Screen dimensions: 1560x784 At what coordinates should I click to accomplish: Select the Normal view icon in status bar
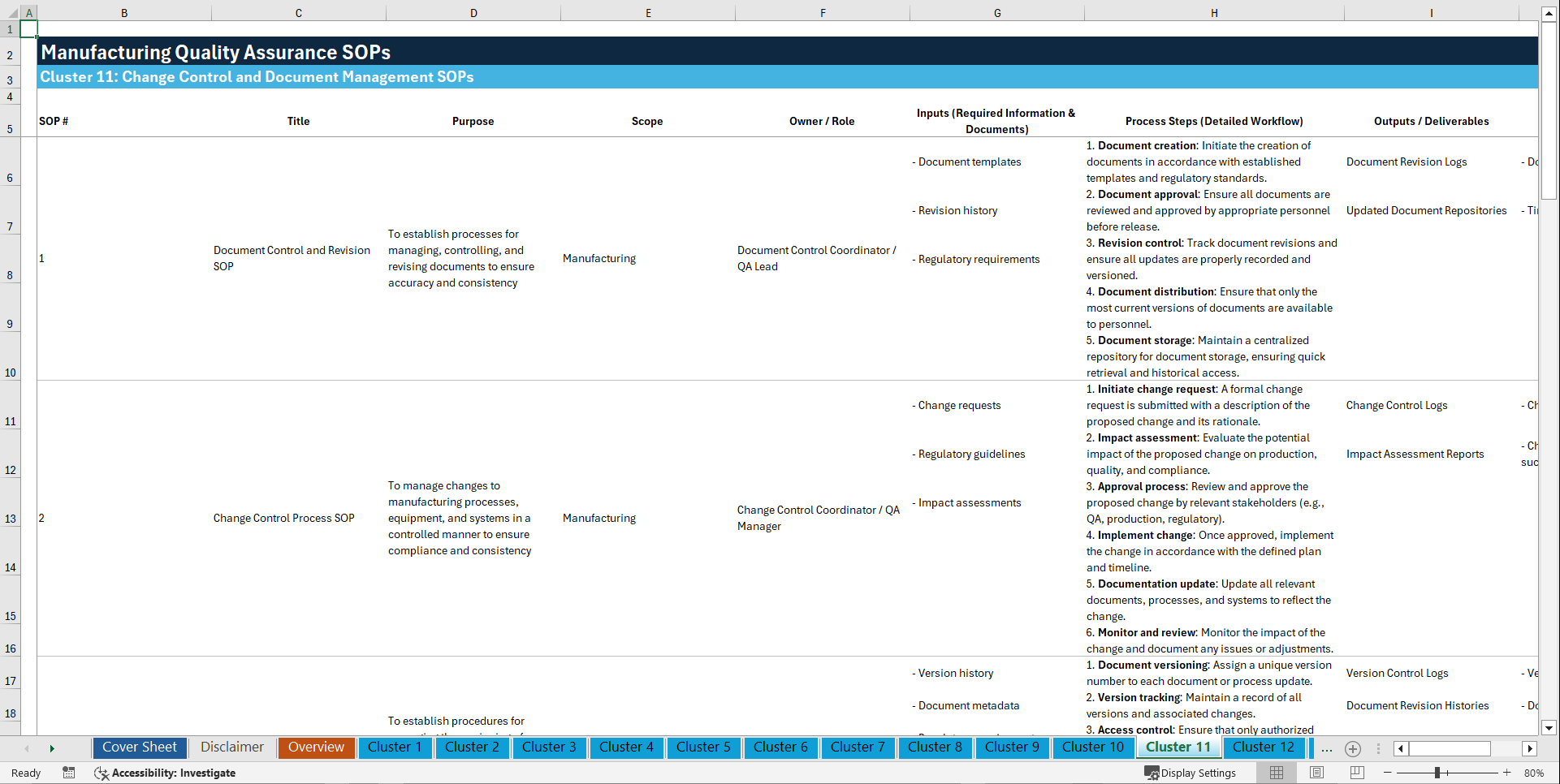point(1276,773)
